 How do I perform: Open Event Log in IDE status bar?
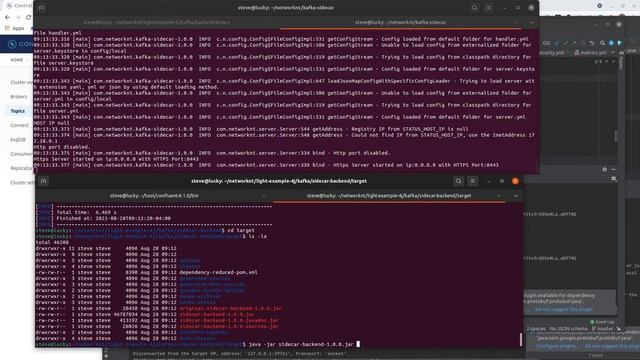point(602,322)
